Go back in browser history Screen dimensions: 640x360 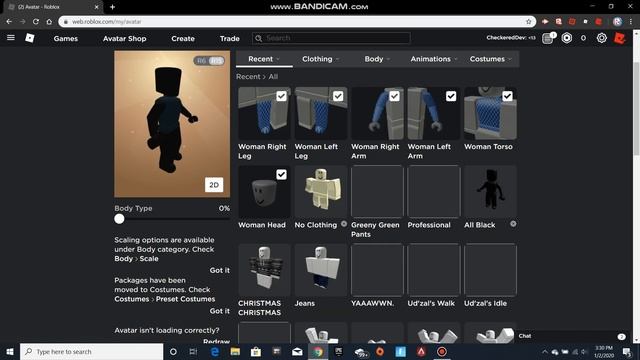pos(9,22)
